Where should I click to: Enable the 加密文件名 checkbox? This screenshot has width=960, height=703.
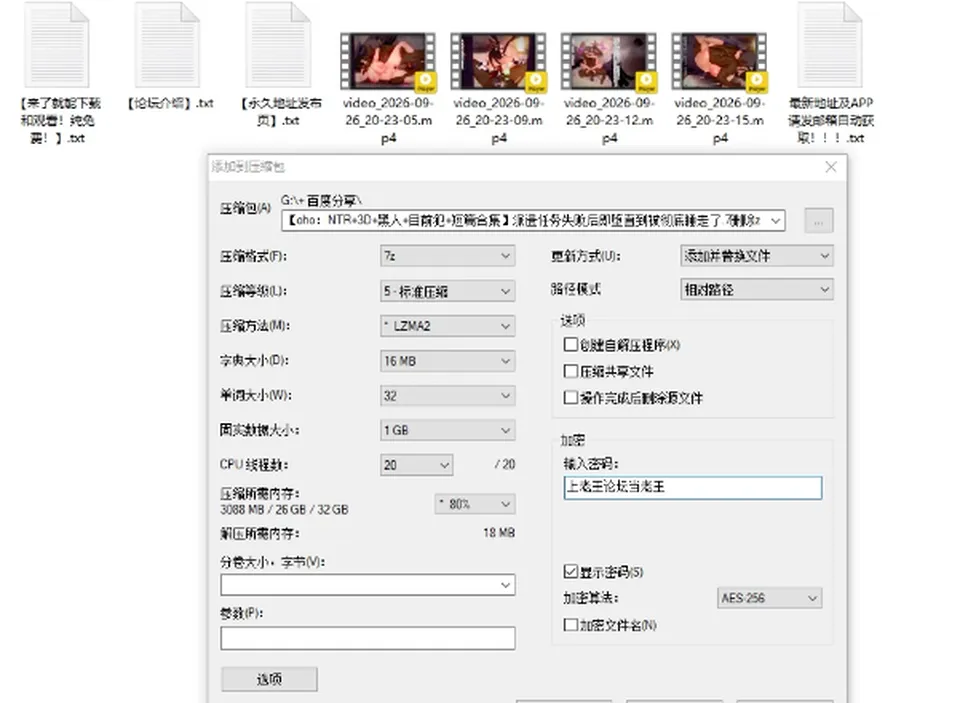[571, 625]
